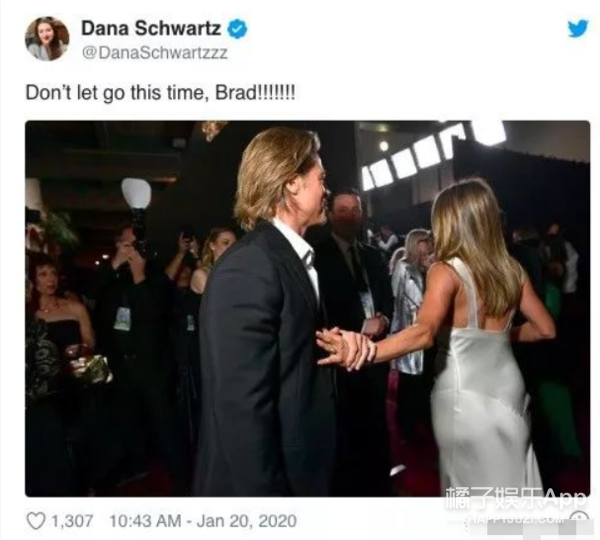Click the bright ceiling lights in the photo
Image resolution: width=600 pixels, height=540 pixels.
pyautogui.click(x=432, y=155)
